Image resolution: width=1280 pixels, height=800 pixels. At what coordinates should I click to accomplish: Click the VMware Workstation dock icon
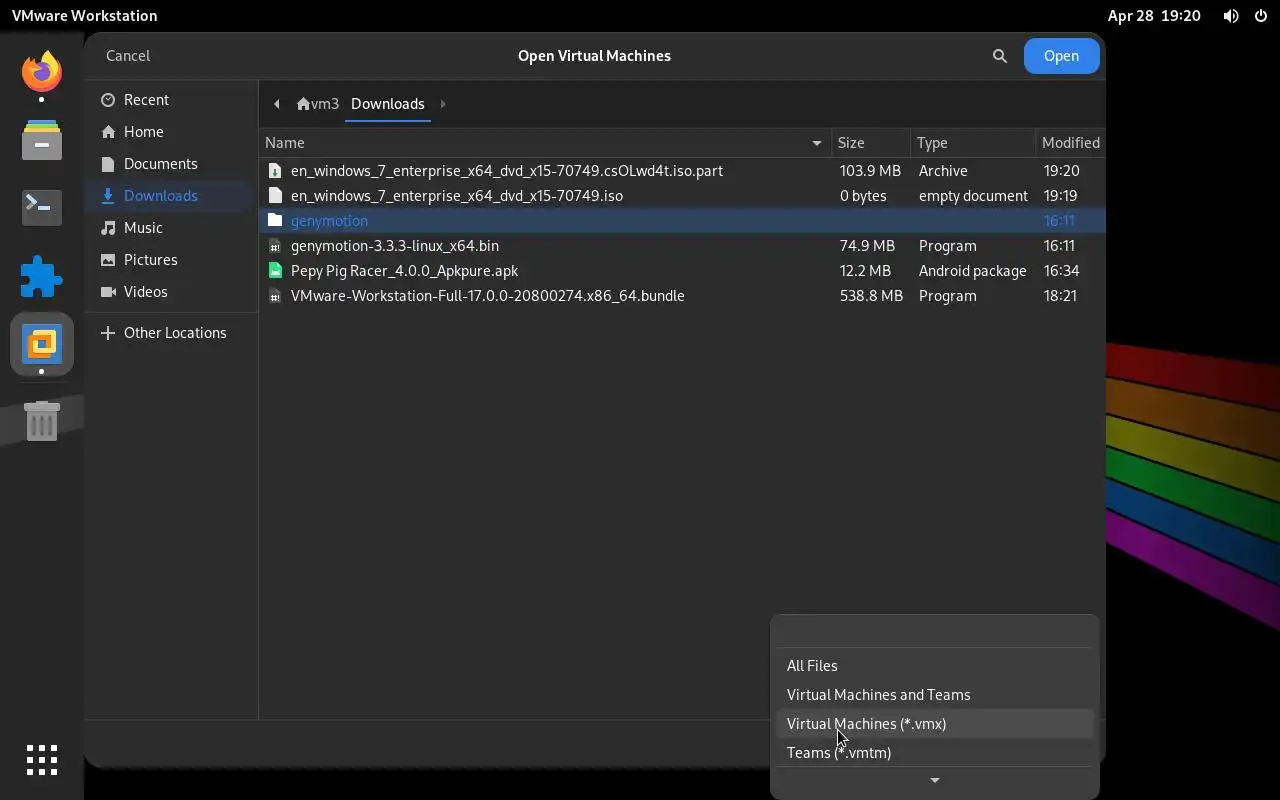42,344
